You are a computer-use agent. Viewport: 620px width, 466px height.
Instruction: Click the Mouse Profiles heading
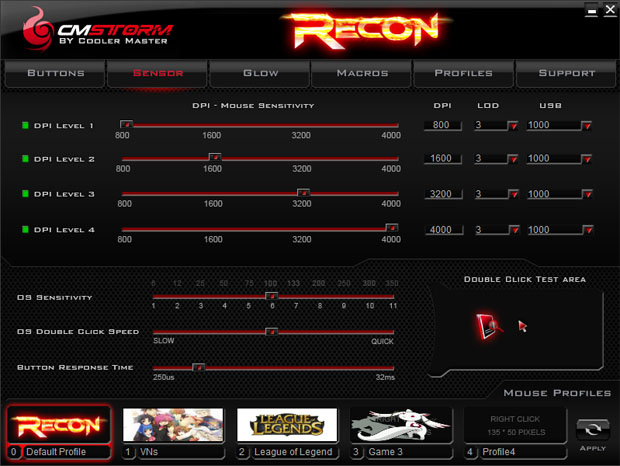point(557,393)
